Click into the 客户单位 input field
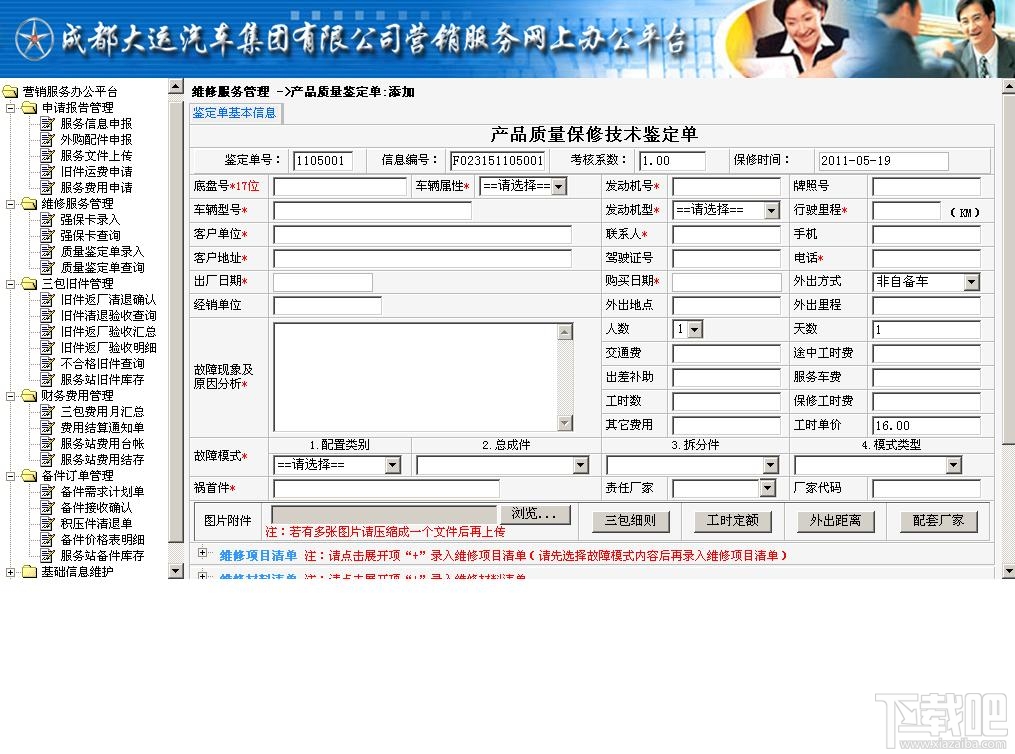The width and height of the screenshot is (1015, 754). [422, 234]
